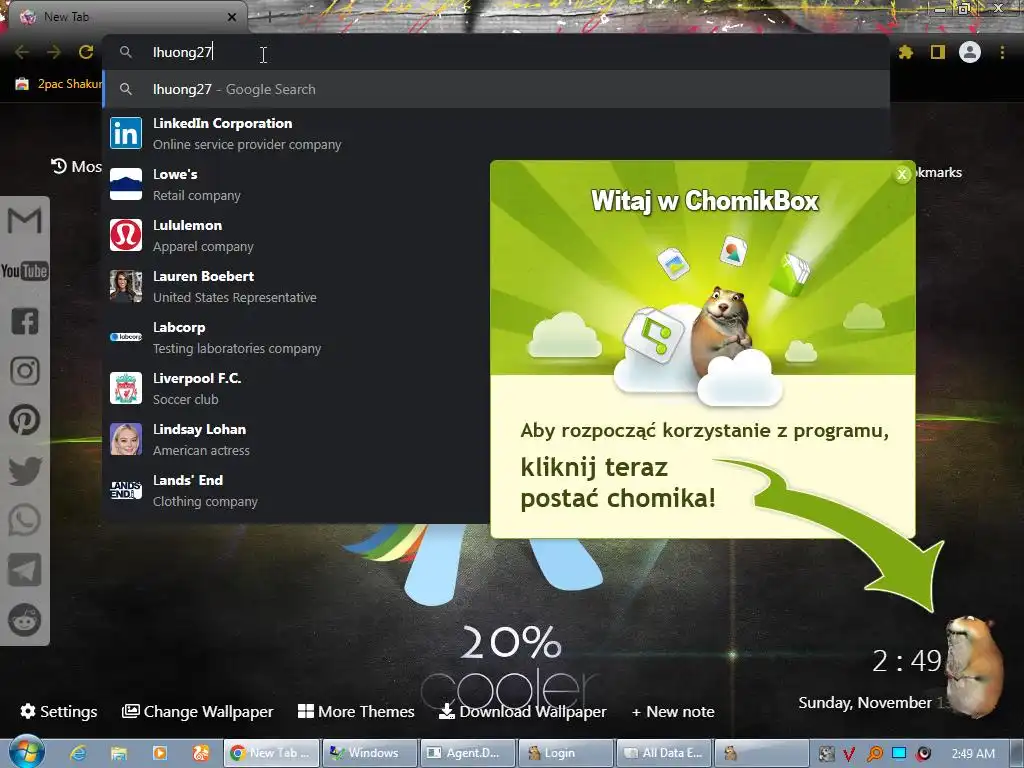The image size is (1024, 768).
Task: Click Change Wallpaper
Action: click(x=198, y=711)
